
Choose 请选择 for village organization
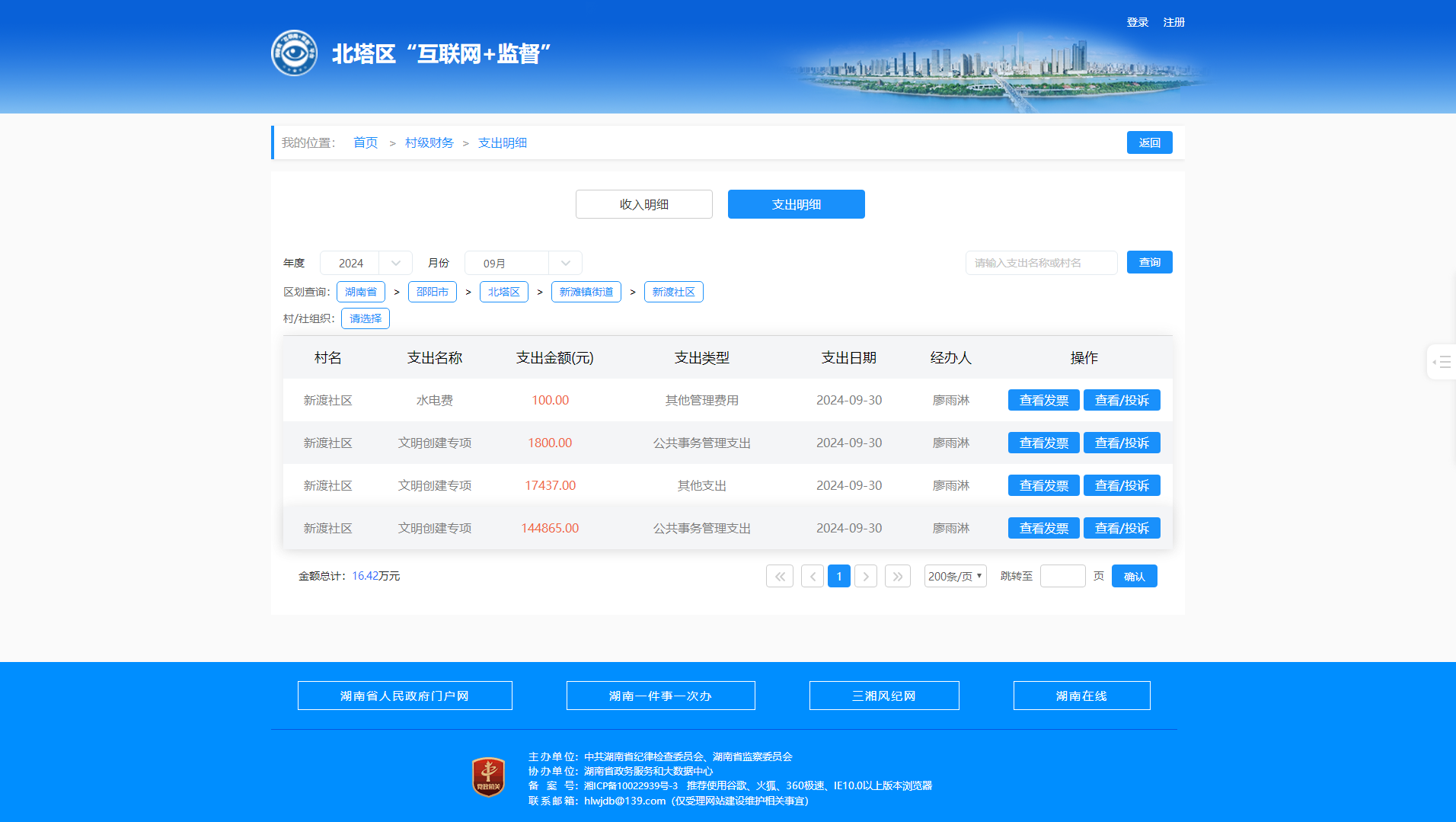coord(366,319)
